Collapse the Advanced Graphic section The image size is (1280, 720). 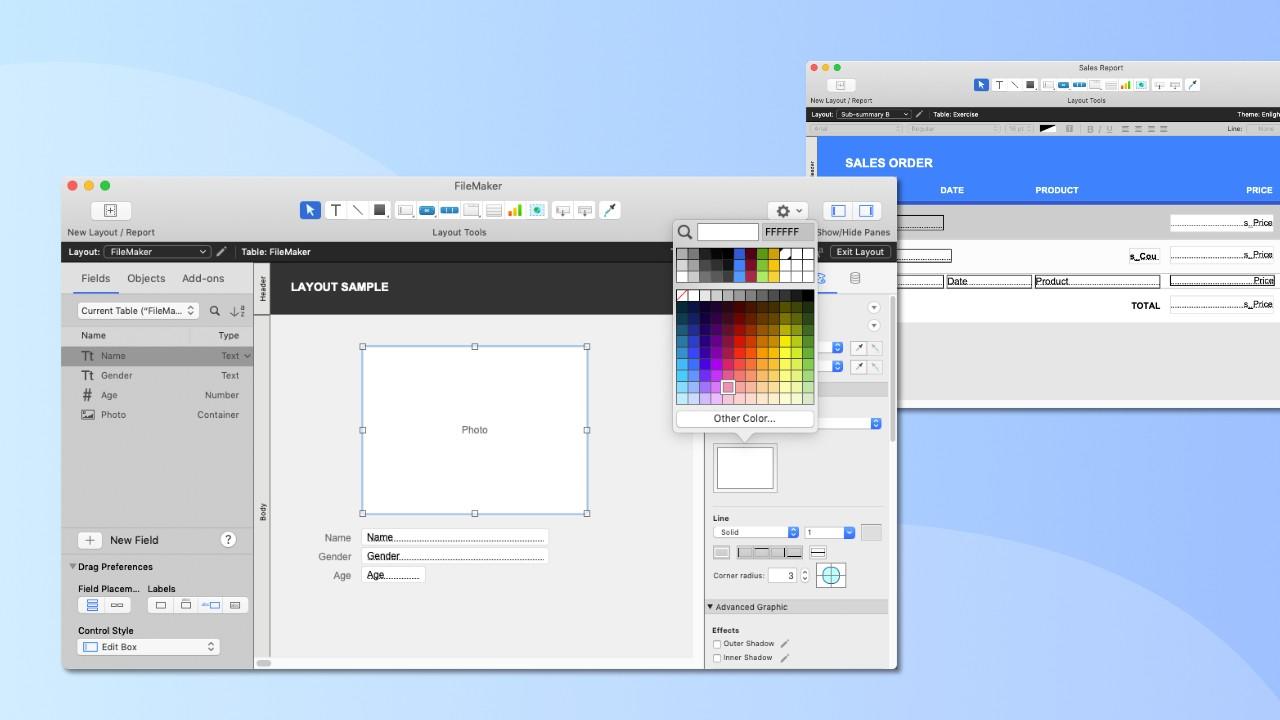tap(710, 607)
